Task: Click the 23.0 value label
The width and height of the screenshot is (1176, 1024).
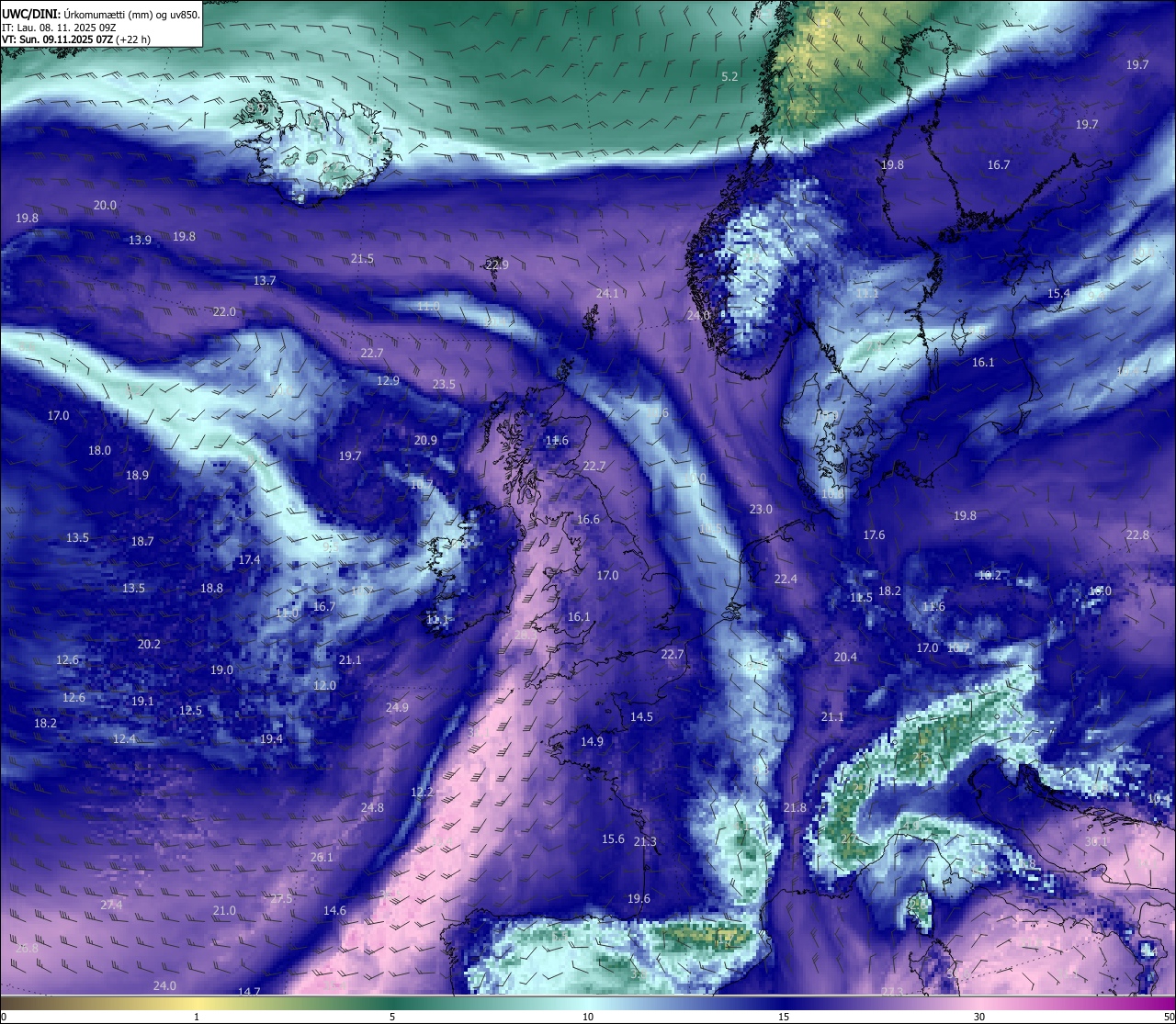Action: 761,510
